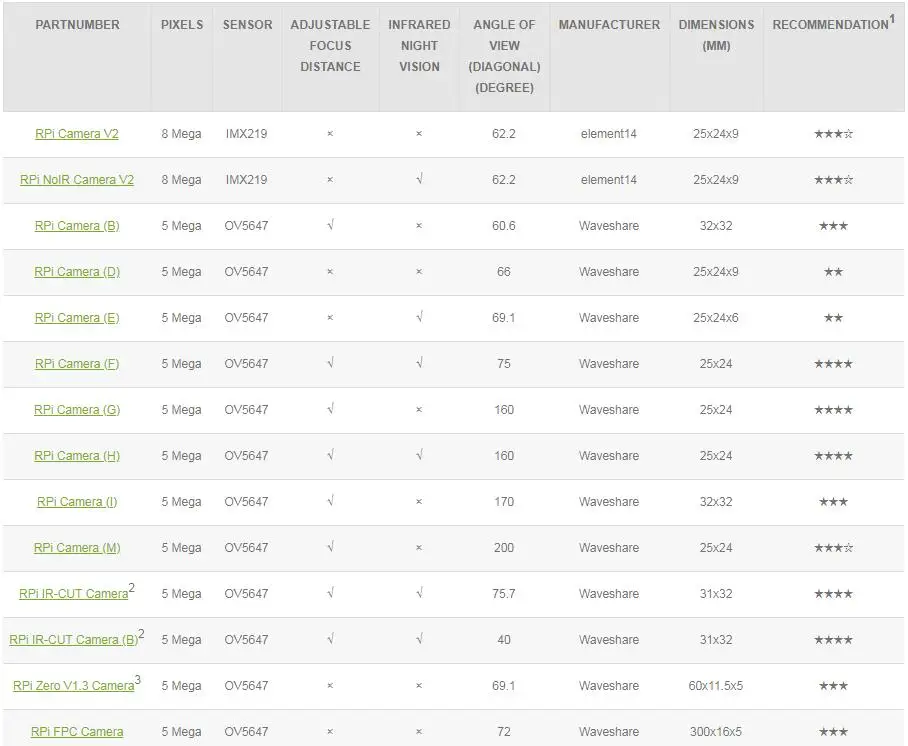Viewport: 908px width, 746px height.
Task: Open the RPi Camera (I) link
Action: (77, 502)
